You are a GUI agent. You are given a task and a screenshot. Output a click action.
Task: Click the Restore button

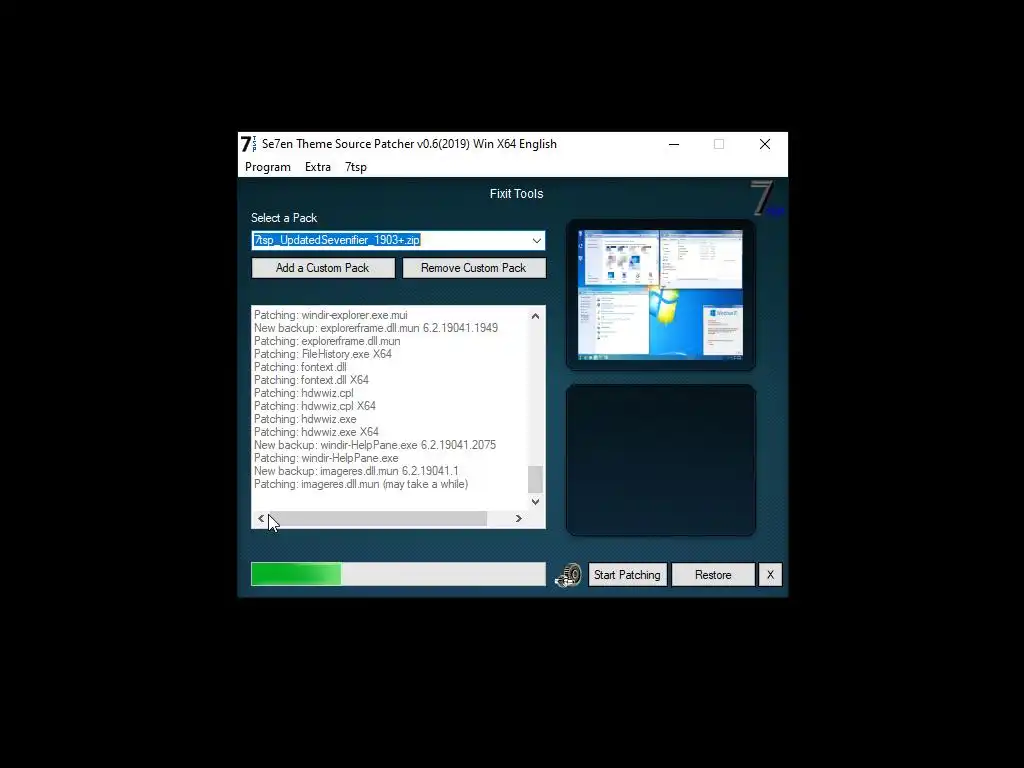pos(713,575)
